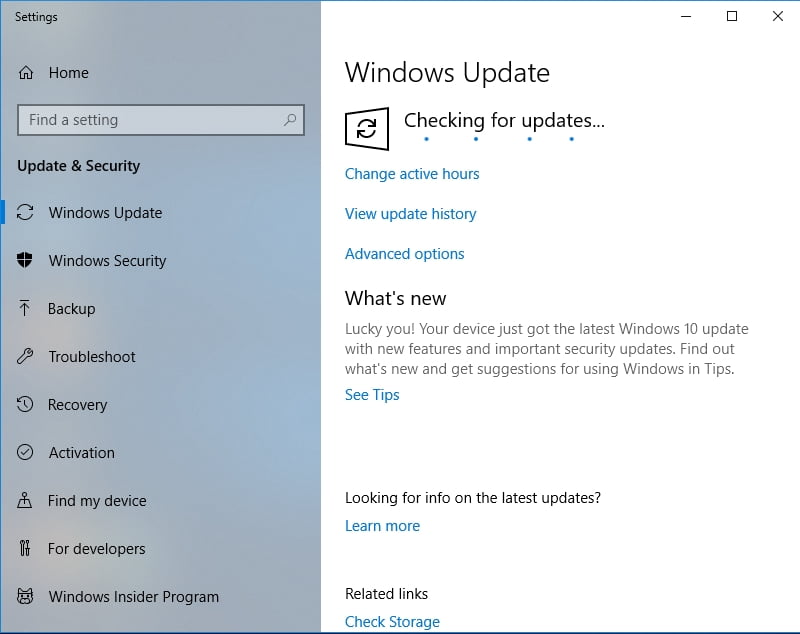Click the Troubleshoot wrench icon
Viewport: 800px width, 634px height.
point(25,356)
